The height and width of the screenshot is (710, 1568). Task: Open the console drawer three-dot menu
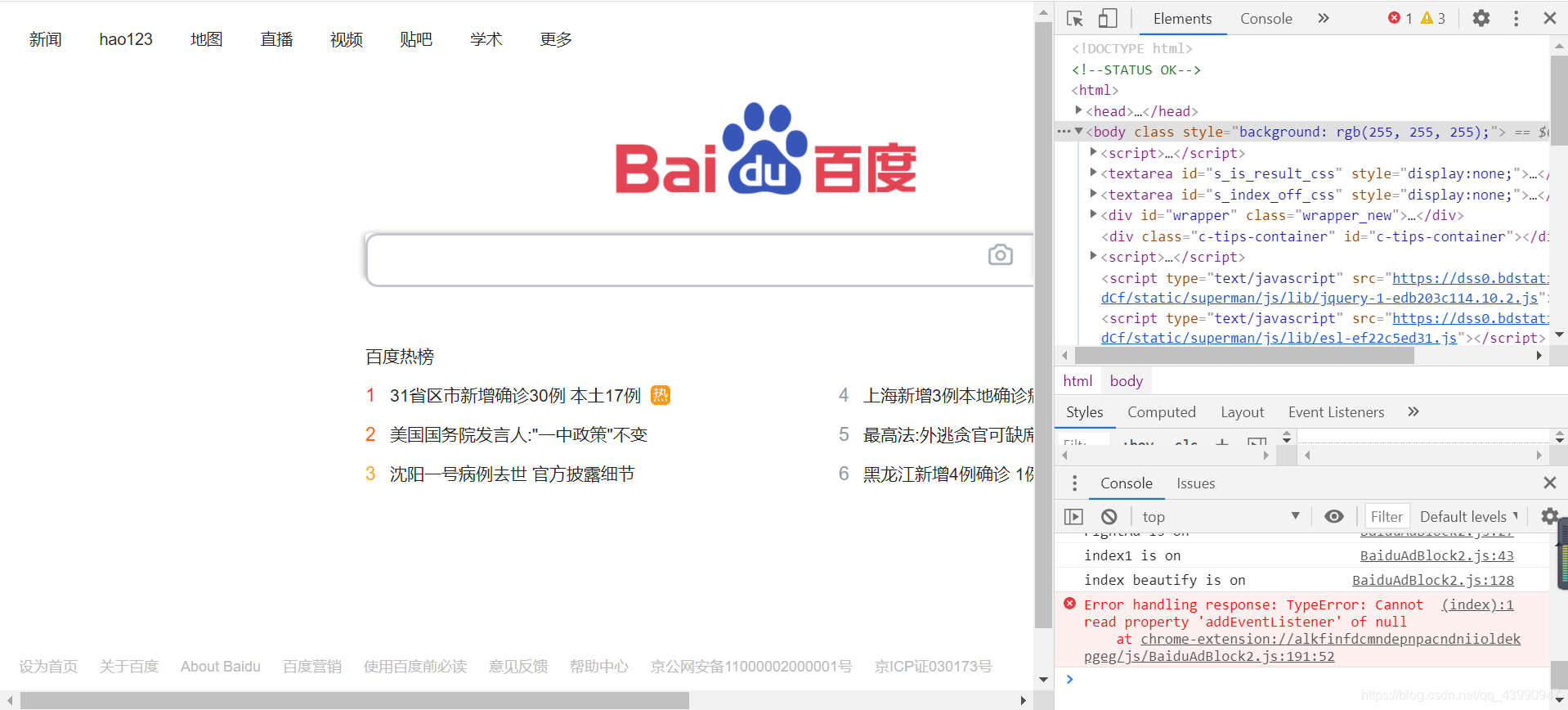(x=1074, y=483)
